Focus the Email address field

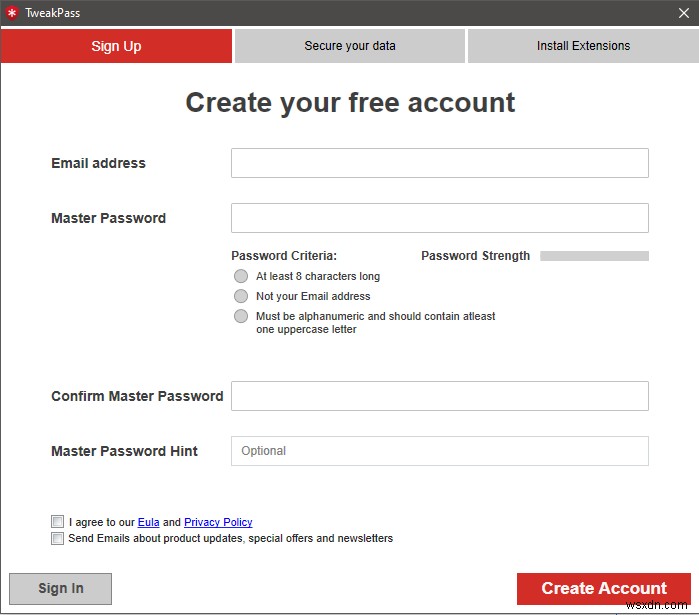coord(440,163)
